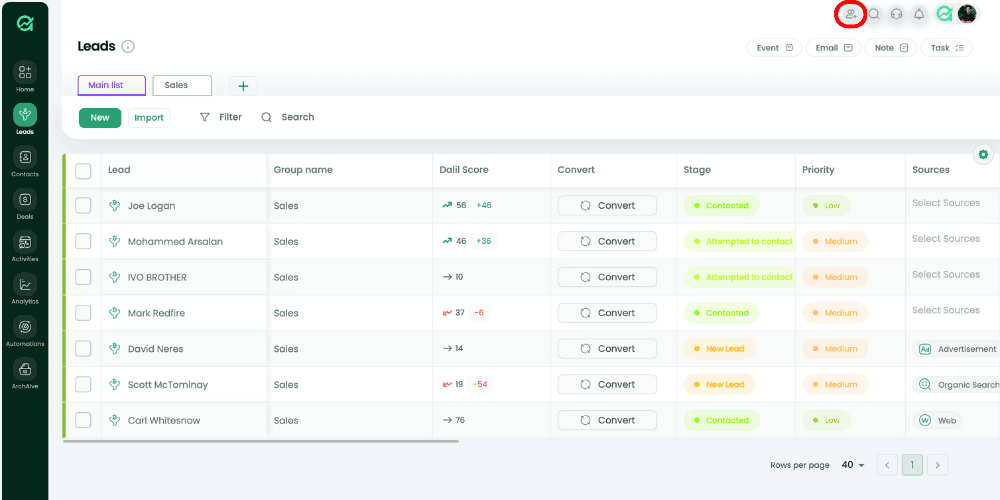
Task: Open ArchAIve in the sidebar
Action: click(25, 374)
